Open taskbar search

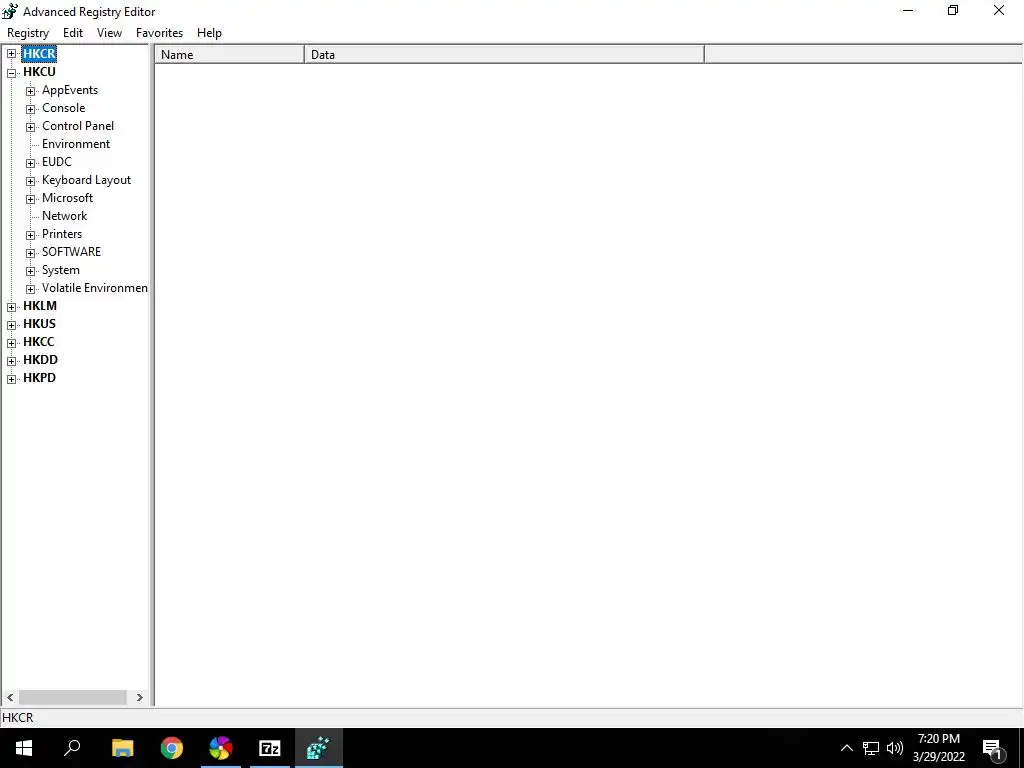72,748
